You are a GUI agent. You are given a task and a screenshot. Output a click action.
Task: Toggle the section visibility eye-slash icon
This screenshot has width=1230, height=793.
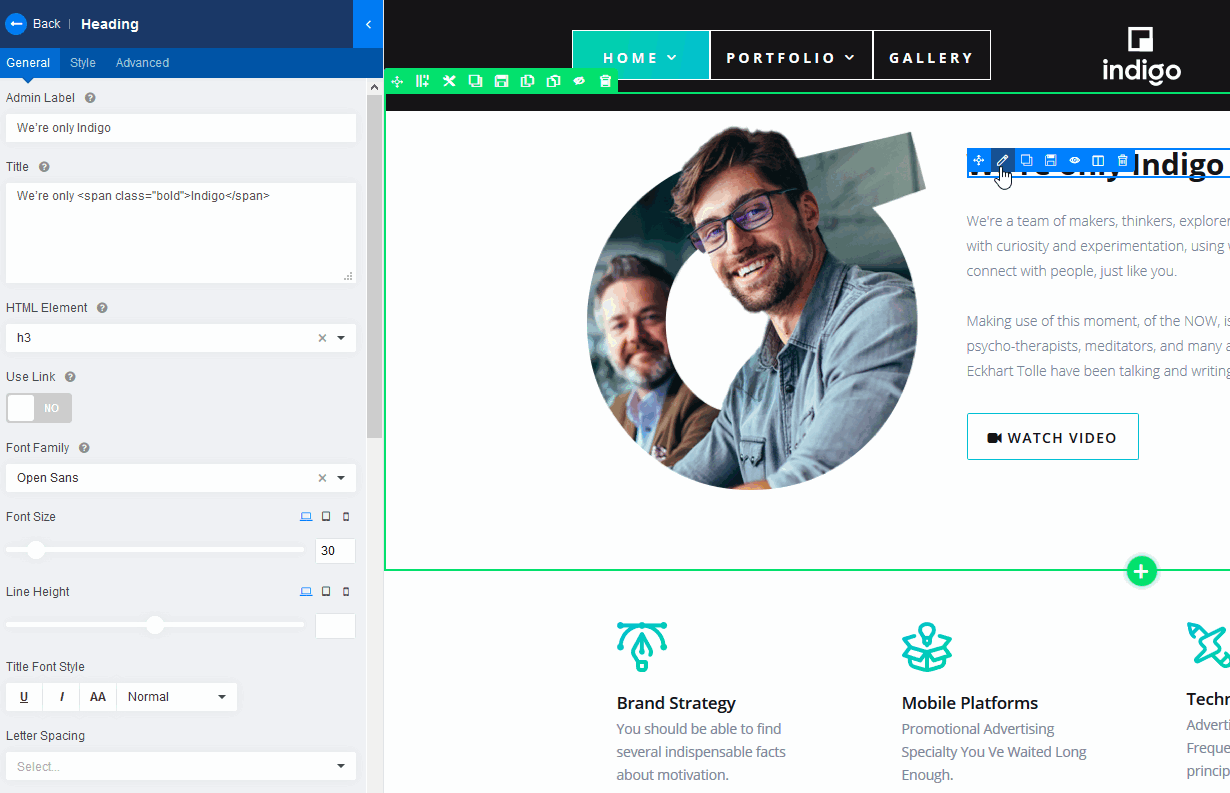(x=579, y=81)
